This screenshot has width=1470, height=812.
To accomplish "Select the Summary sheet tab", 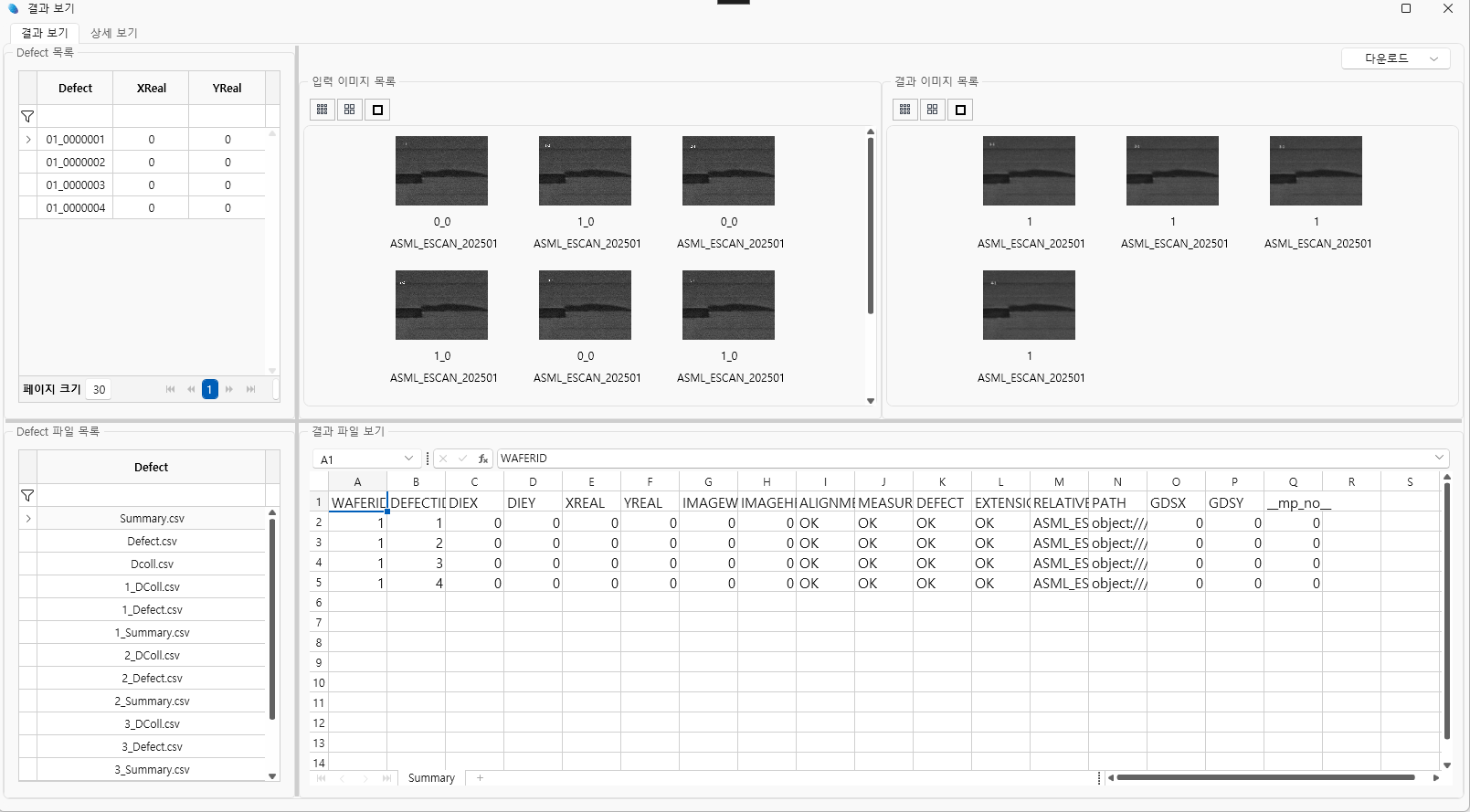I will coord(431,778).
